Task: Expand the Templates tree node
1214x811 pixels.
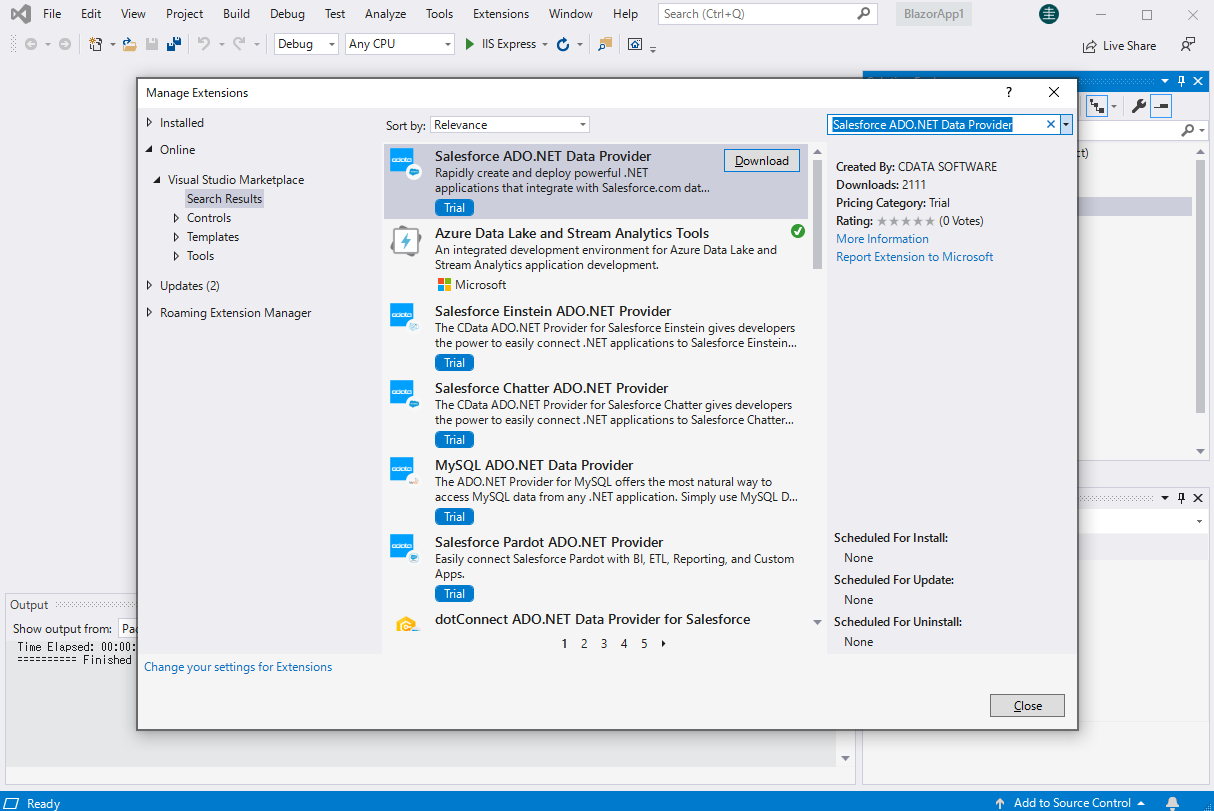Action: click(177, 237)
